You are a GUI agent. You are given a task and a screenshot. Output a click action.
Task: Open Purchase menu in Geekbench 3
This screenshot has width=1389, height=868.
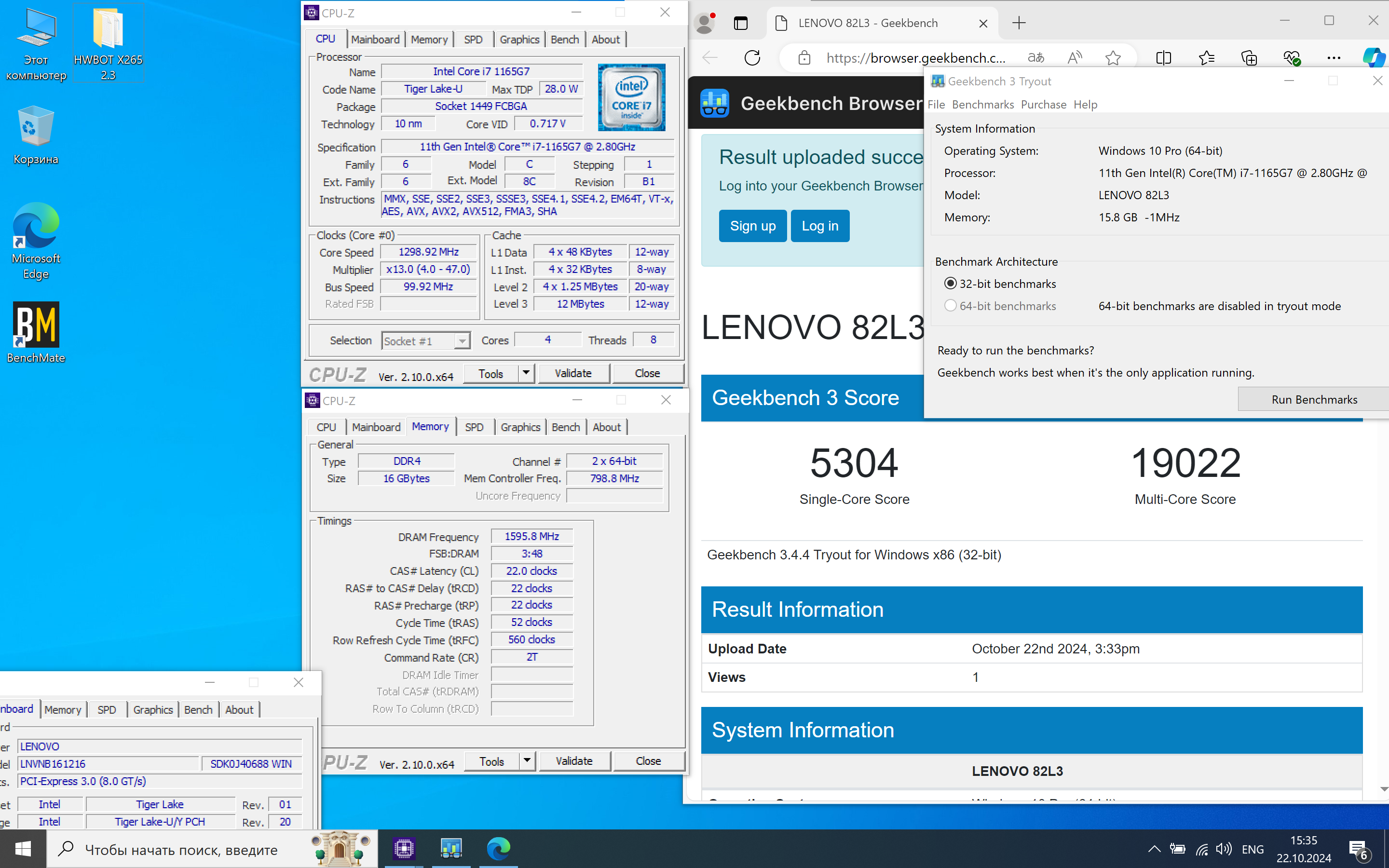coord(1044,105)
